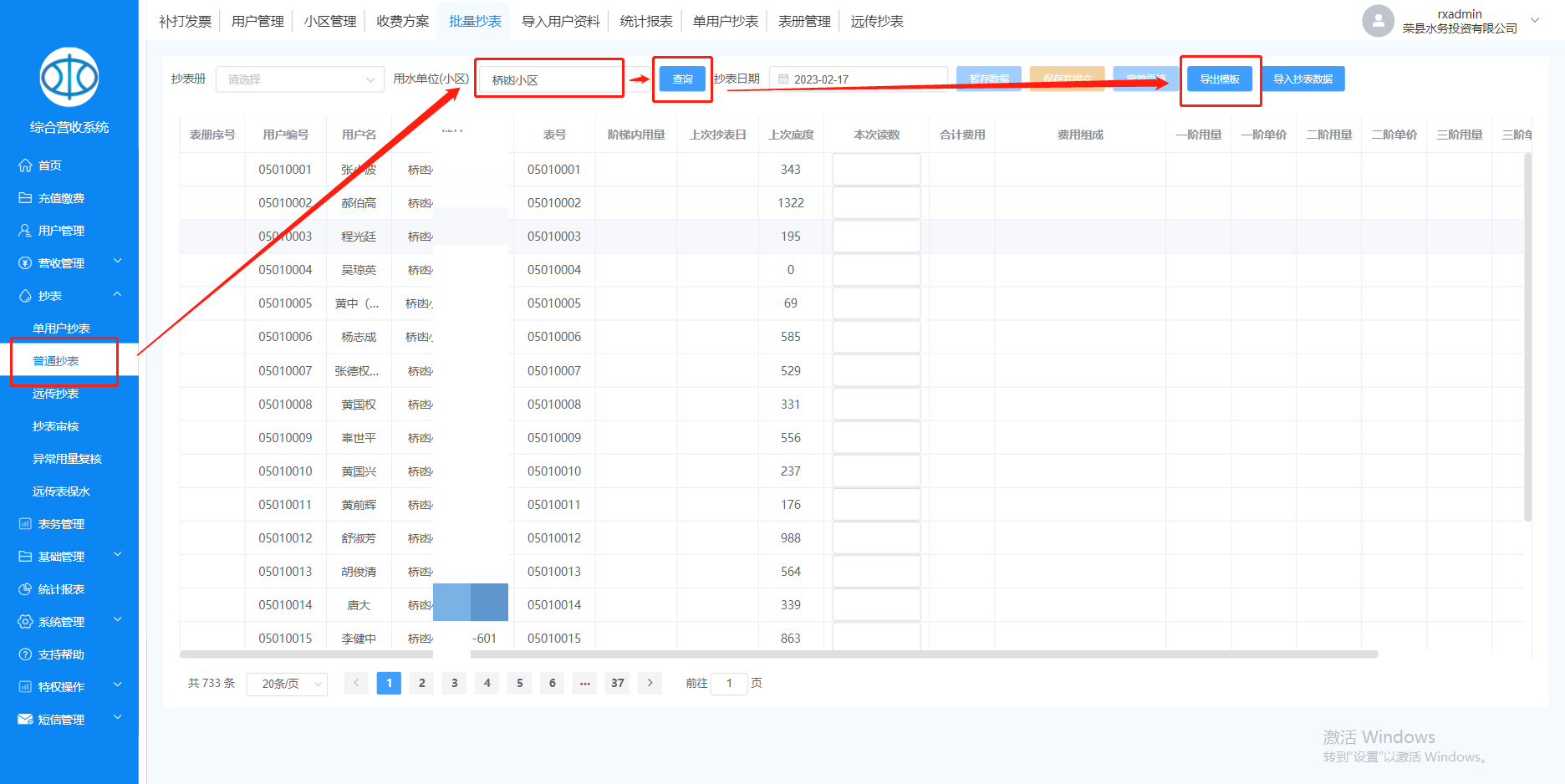Screen dimensions: 1565x784
Task: Switch to the 远传抄表 top tab
Action: (x=877, y=22)
